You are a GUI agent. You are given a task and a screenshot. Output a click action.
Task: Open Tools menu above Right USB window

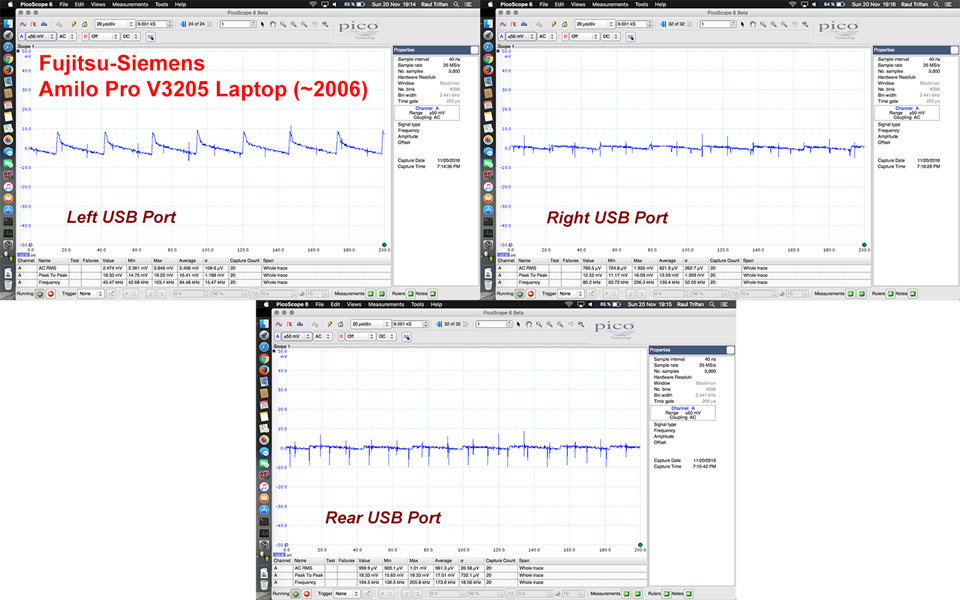642,4
